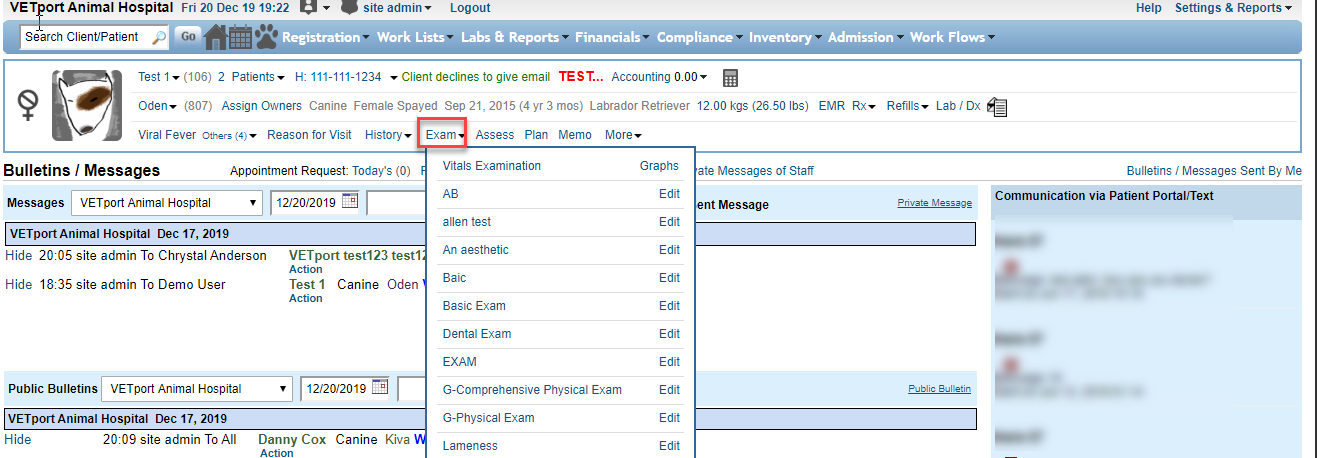Screen dimensions: 1317x458
Task: Click Reason for Visit link
Action: pyautogui.click(x=310, y=135)
